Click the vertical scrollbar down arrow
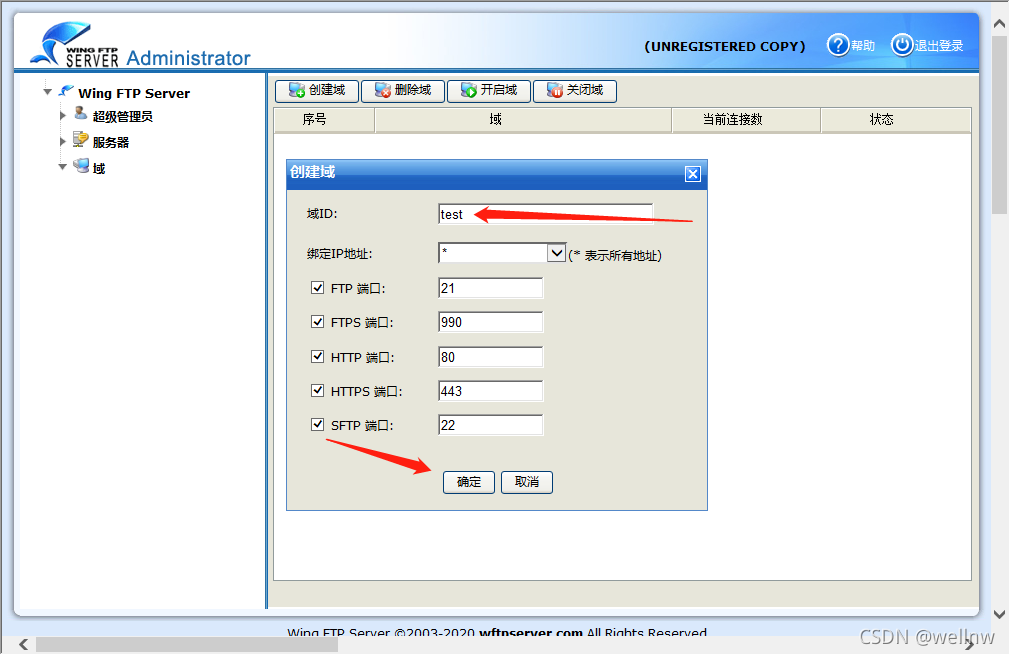 999,614
